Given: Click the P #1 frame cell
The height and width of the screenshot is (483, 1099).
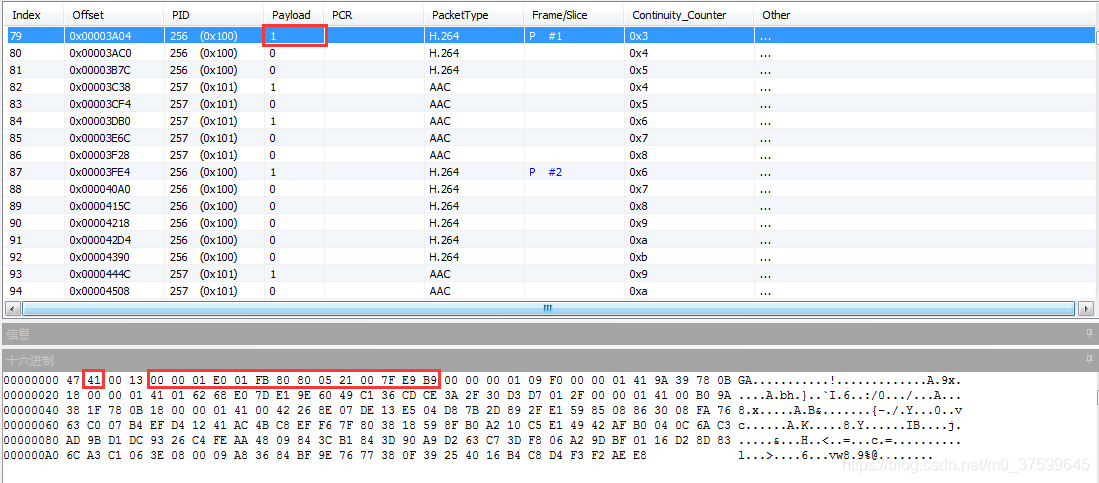Looking at the screenshot, I should tap(546, 36).
